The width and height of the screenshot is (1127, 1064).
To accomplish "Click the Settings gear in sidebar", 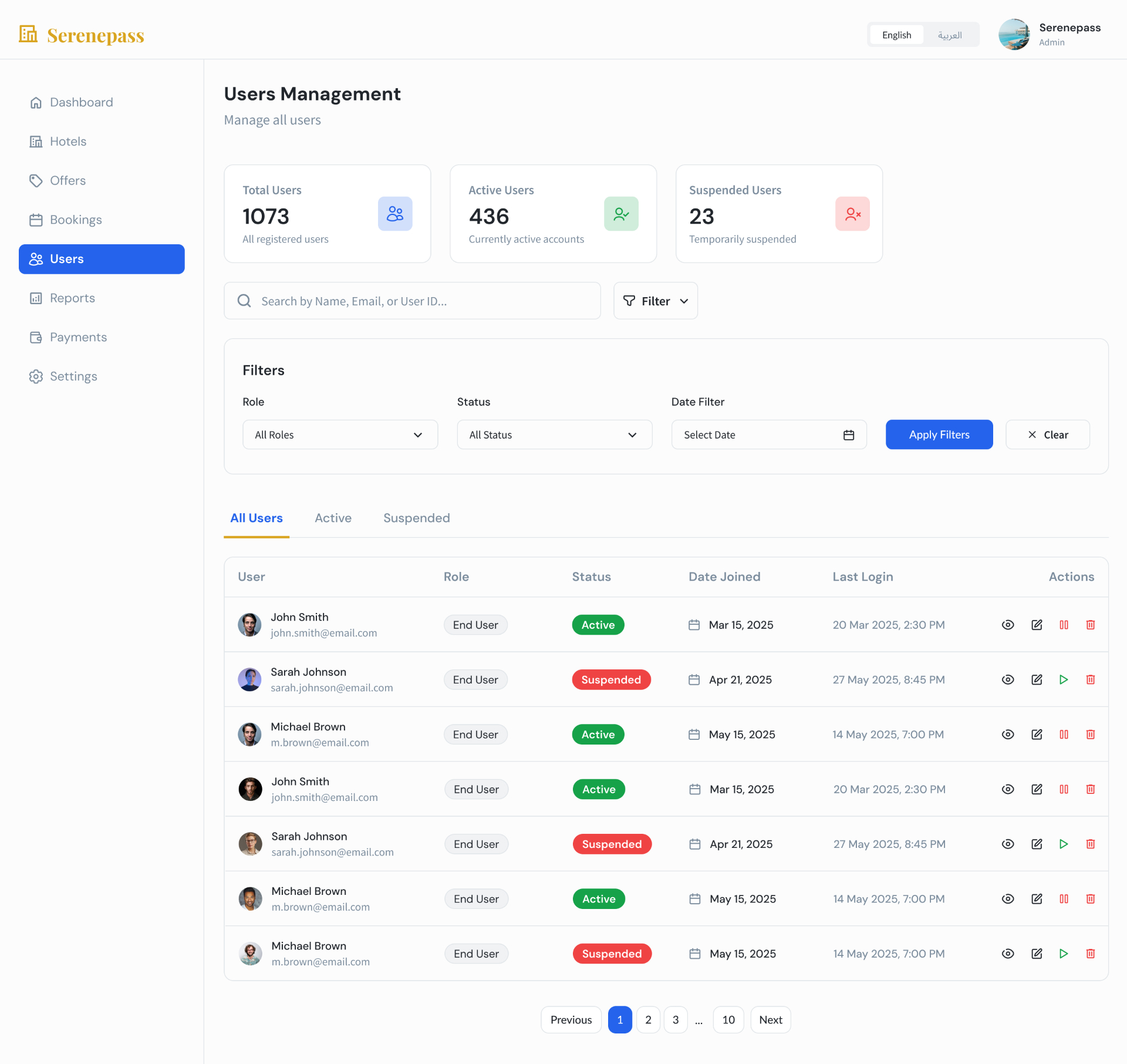I will coord(36,376).
